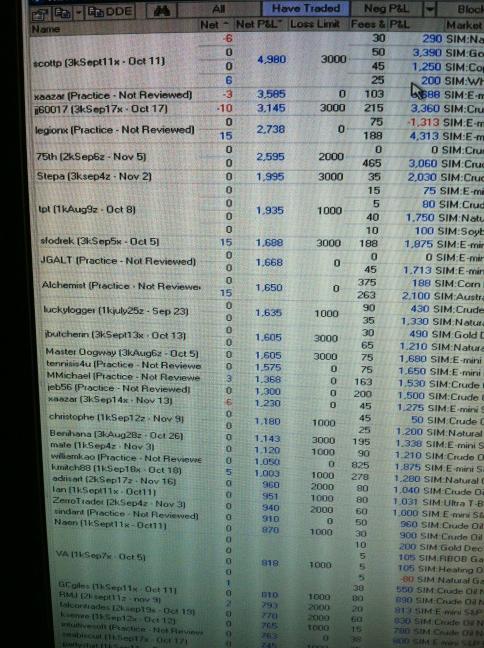Select Benihana (3kAug28z - Oct 26) account
The image size is (484, 648).
click(116, 435)
